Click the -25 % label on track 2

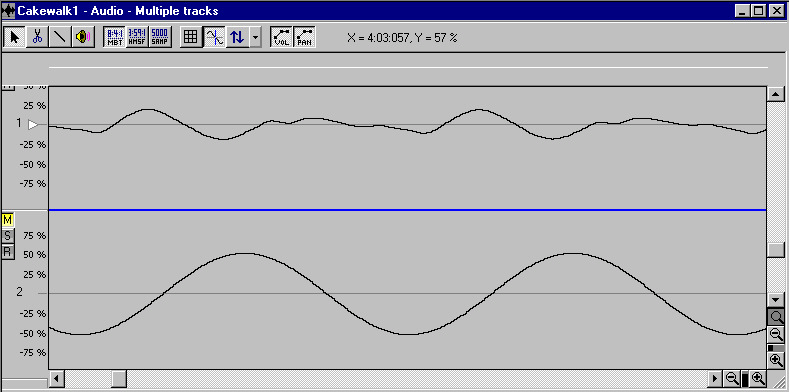tap(32, 314)
